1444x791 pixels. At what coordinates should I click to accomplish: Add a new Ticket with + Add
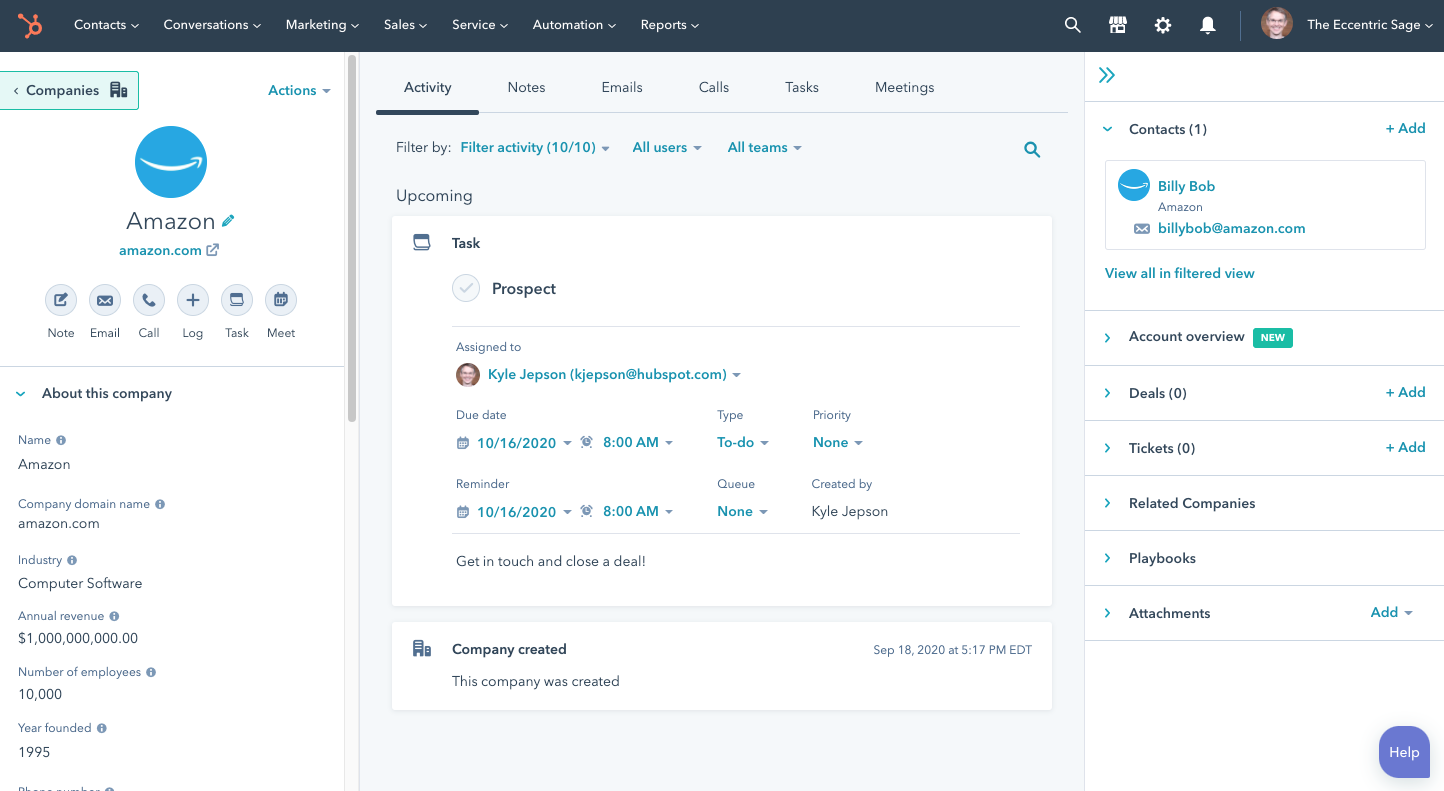(1405, 447)
